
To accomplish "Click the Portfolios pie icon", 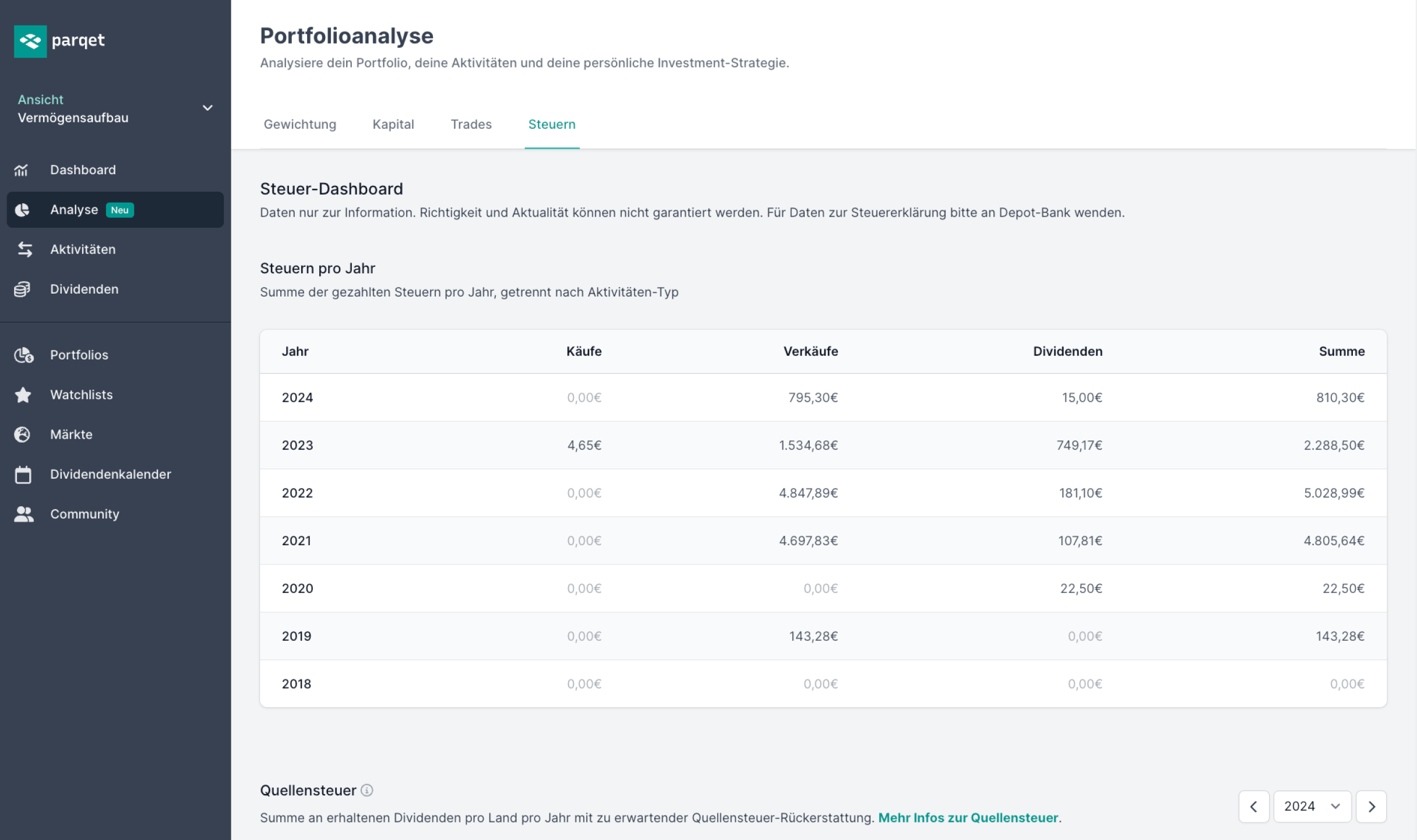I will click(x=24, y=355).
